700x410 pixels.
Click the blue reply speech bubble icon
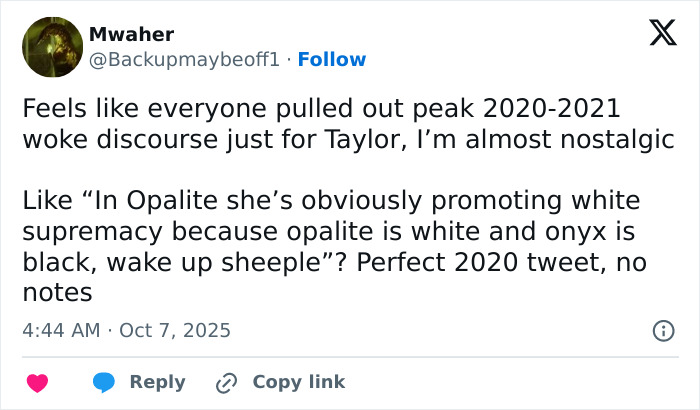(104, 382)
